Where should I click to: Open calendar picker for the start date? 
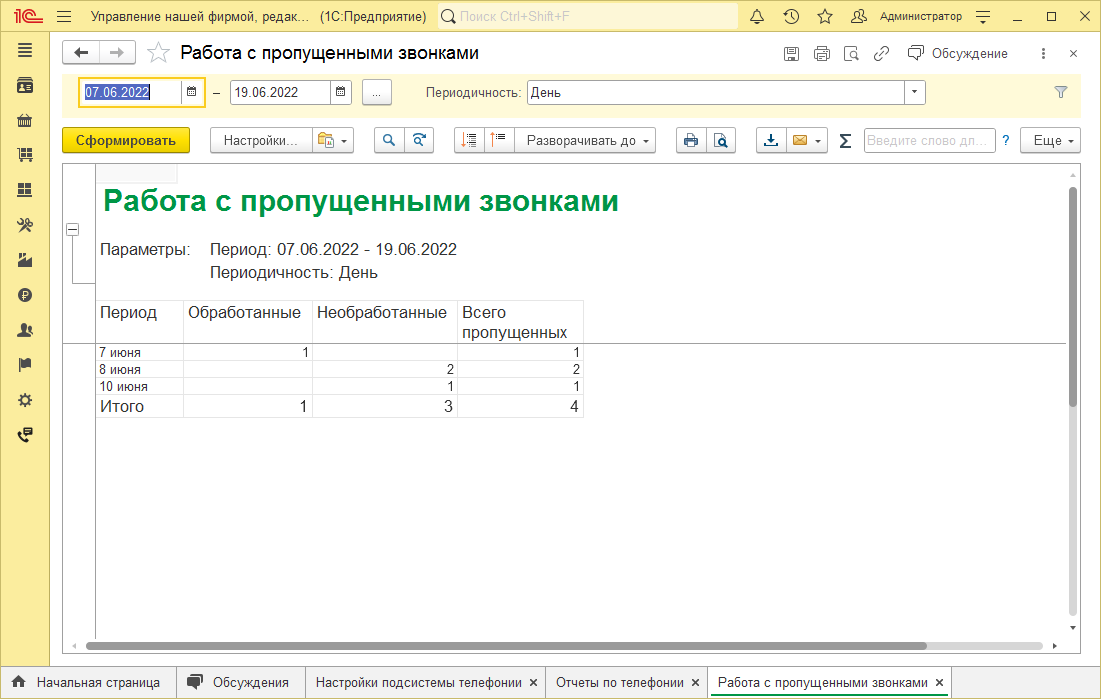192,92
